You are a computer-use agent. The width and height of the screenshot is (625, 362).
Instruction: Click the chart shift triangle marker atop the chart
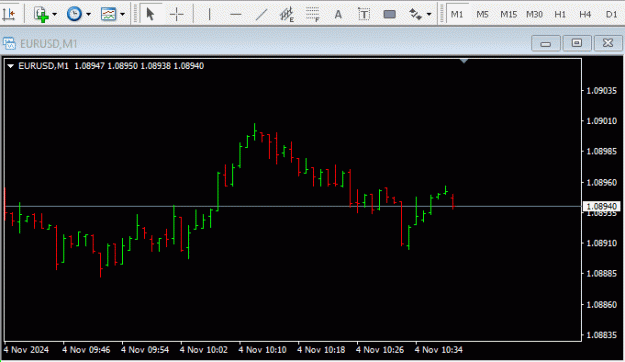tap(464, 61)
